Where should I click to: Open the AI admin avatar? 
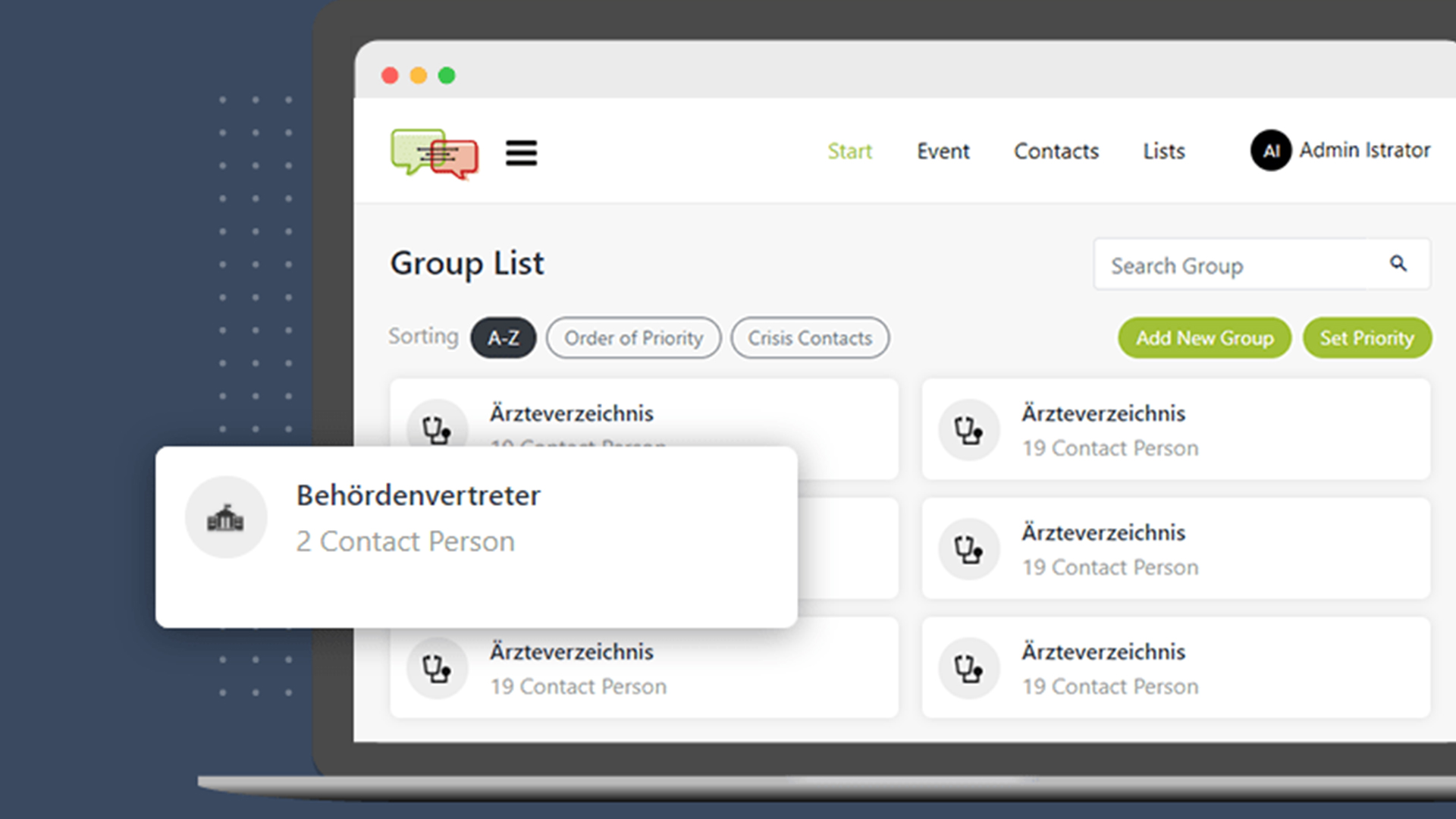pyautogui.click(x=1271, y=151)
